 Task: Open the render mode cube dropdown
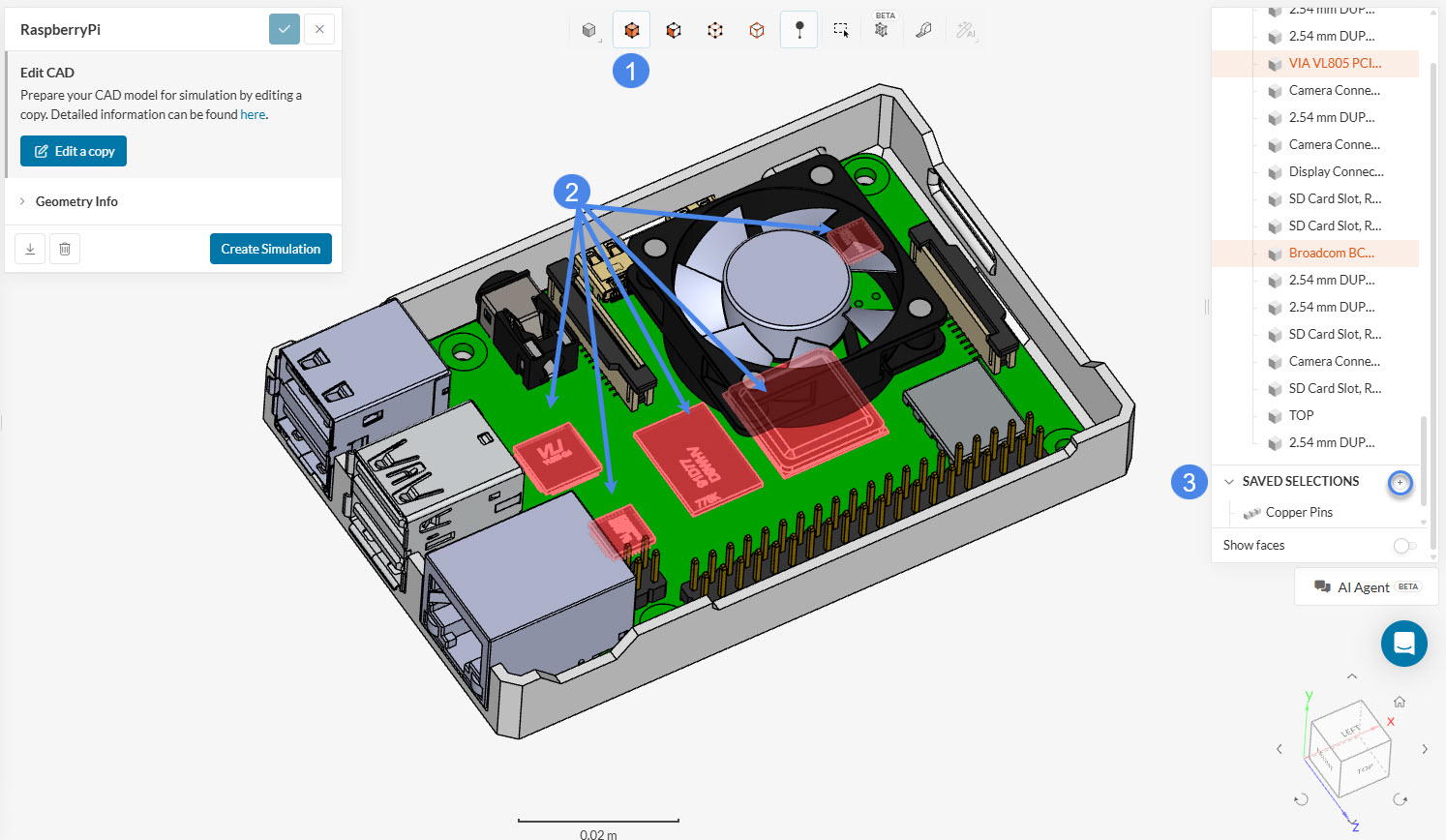(589, 30)
